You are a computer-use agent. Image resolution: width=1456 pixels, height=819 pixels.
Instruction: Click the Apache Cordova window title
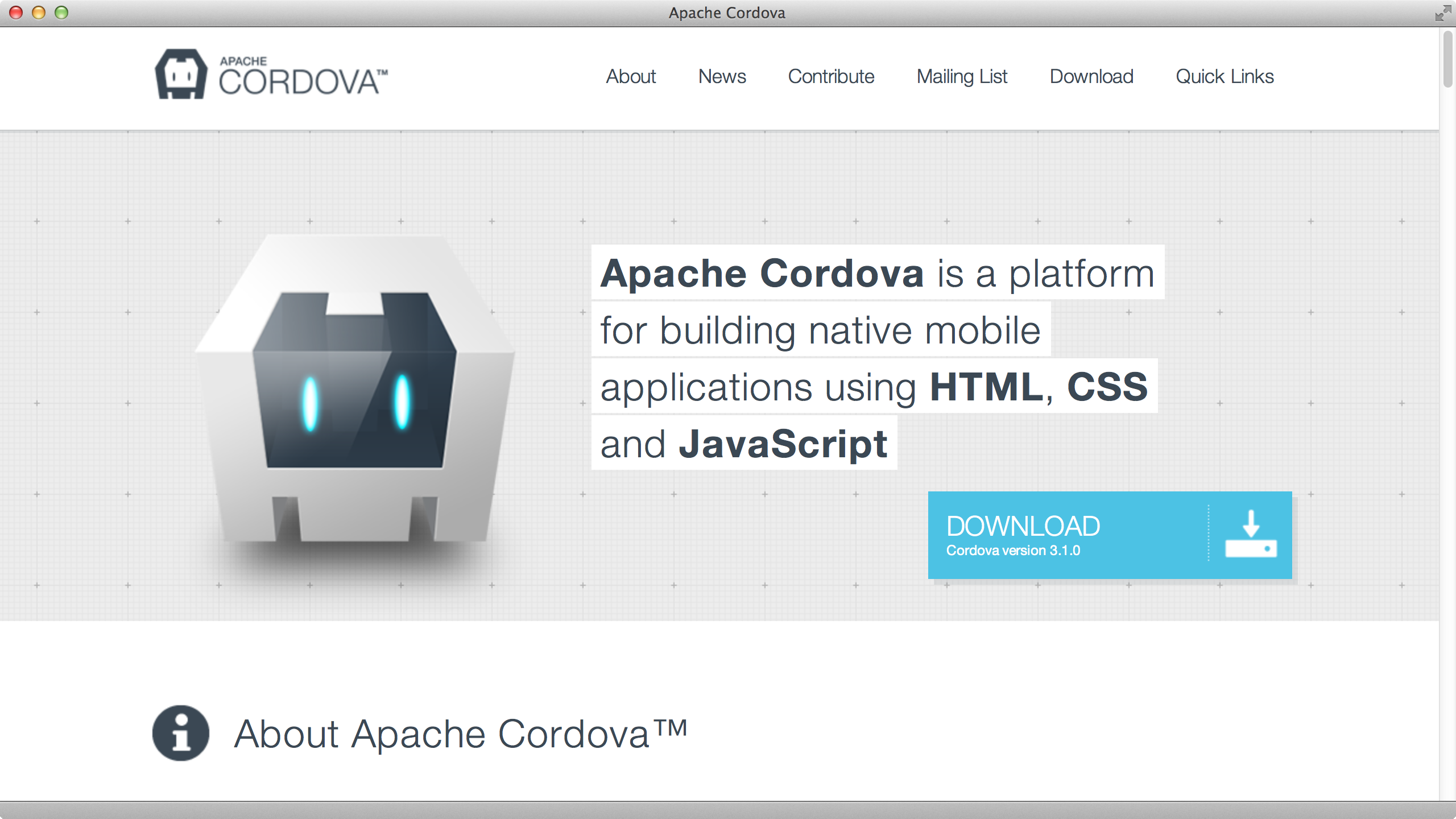[727, 13]
